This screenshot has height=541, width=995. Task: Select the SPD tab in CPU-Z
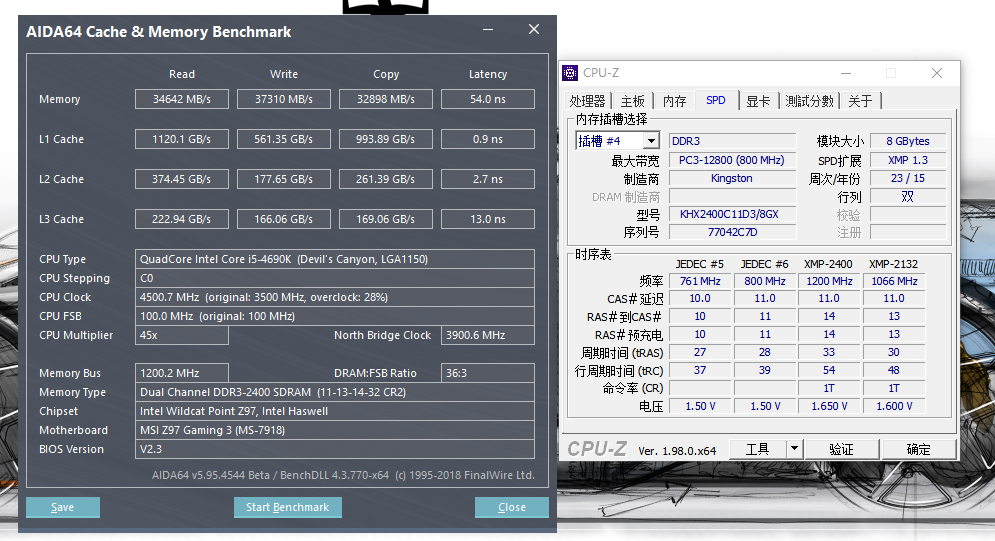coord(716,100)
